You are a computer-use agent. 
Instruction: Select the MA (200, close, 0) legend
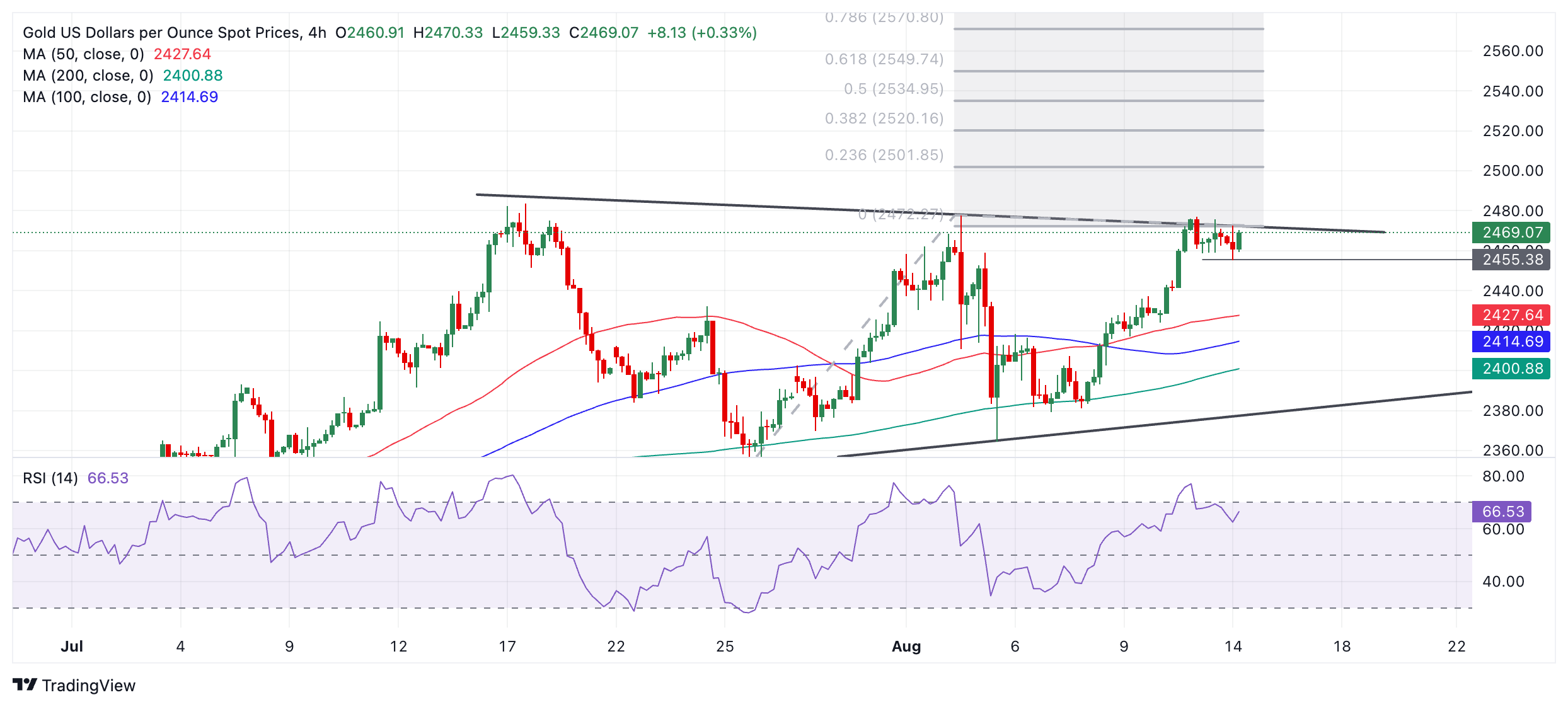click(88, 76)
